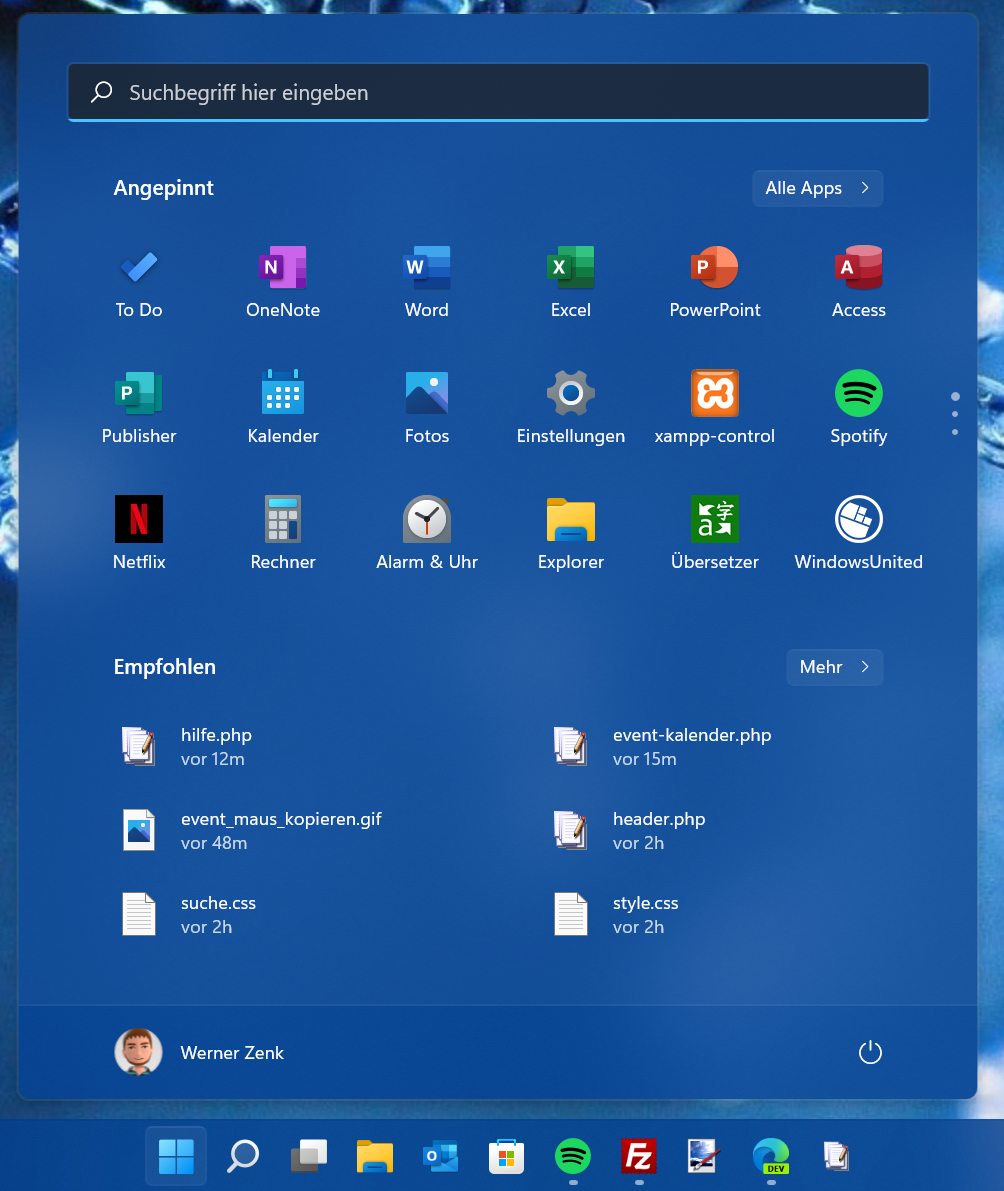Open the WindowsUnited app
This screenshot has width=1004, height=1191.
point(858,533)
